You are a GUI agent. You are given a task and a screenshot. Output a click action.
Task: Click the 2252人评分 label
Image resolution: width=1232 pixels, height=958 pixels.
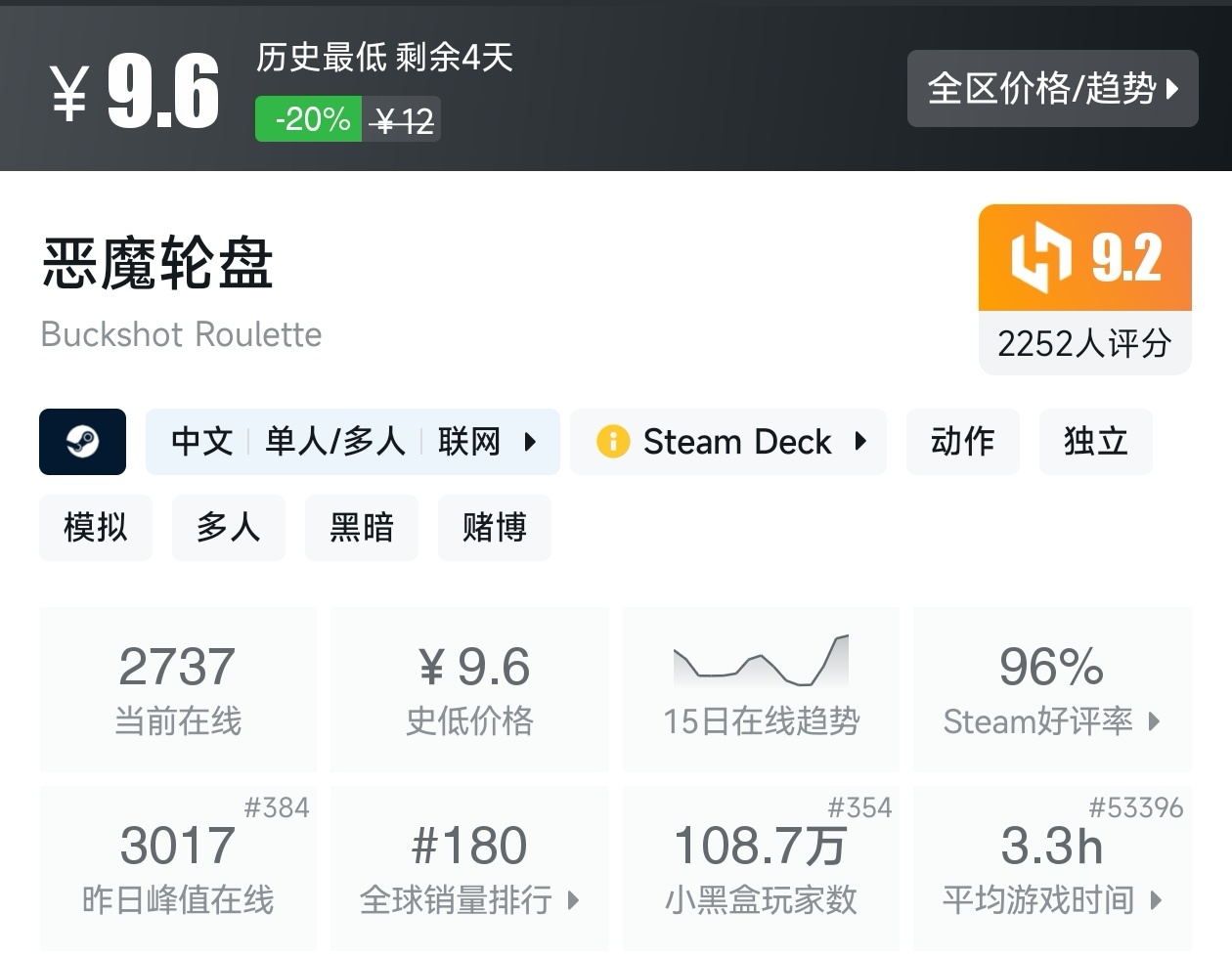pyautogui.click(x=1084, y=343)
